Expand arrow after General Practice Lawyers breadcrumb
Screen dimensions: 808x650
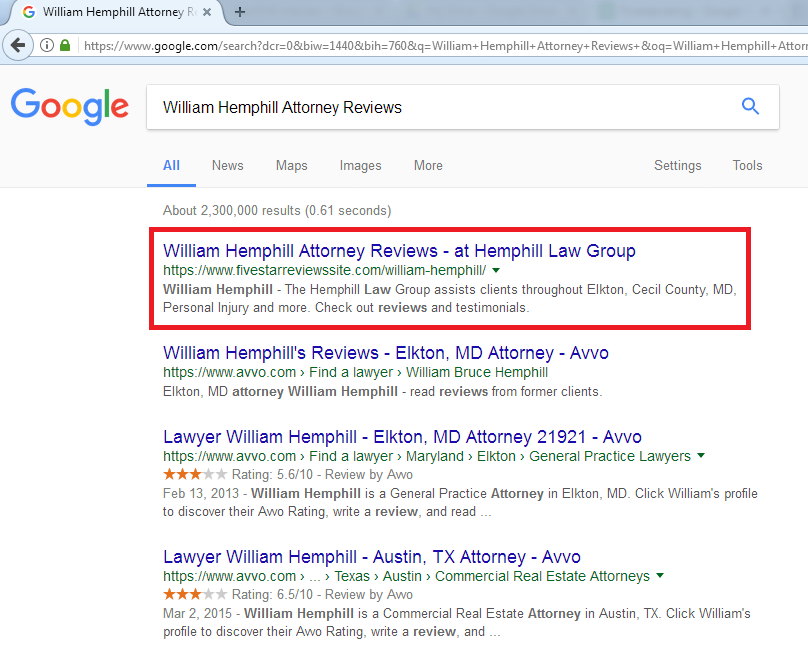coord(701,456)
